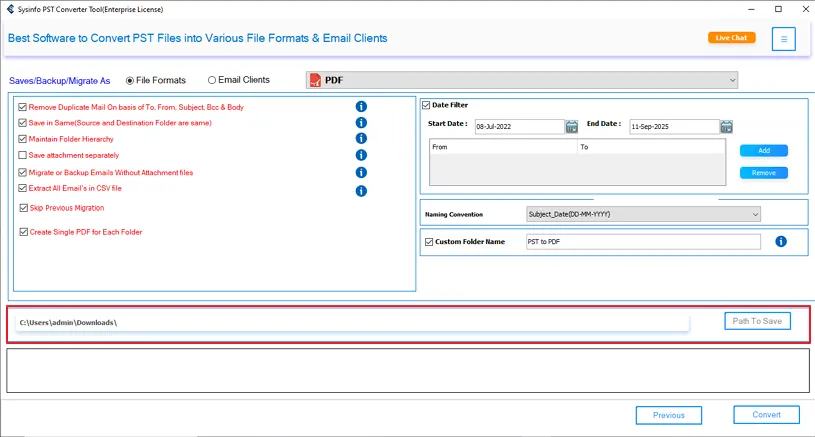Click info icon beside Remove Duplicate Mail
The image size is (815, 437).
tap(361, 107)
